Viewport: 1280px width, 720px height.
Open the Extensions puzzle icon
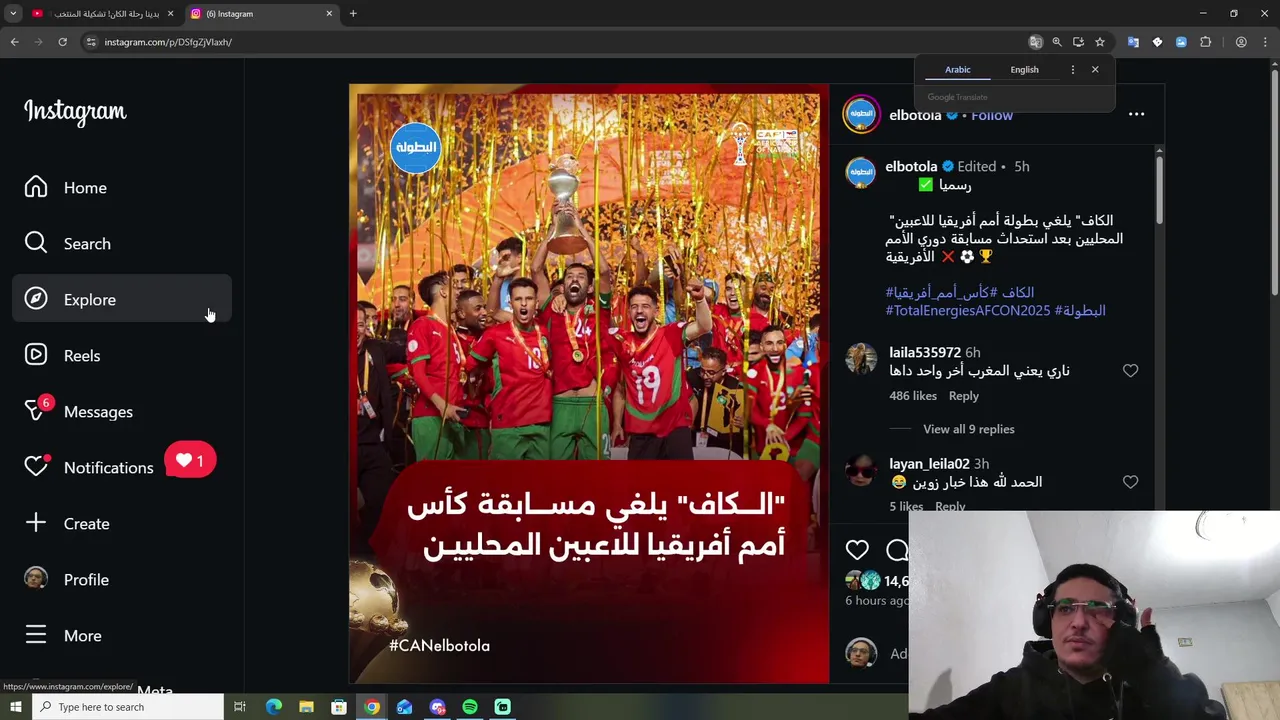coord(1205,42)
